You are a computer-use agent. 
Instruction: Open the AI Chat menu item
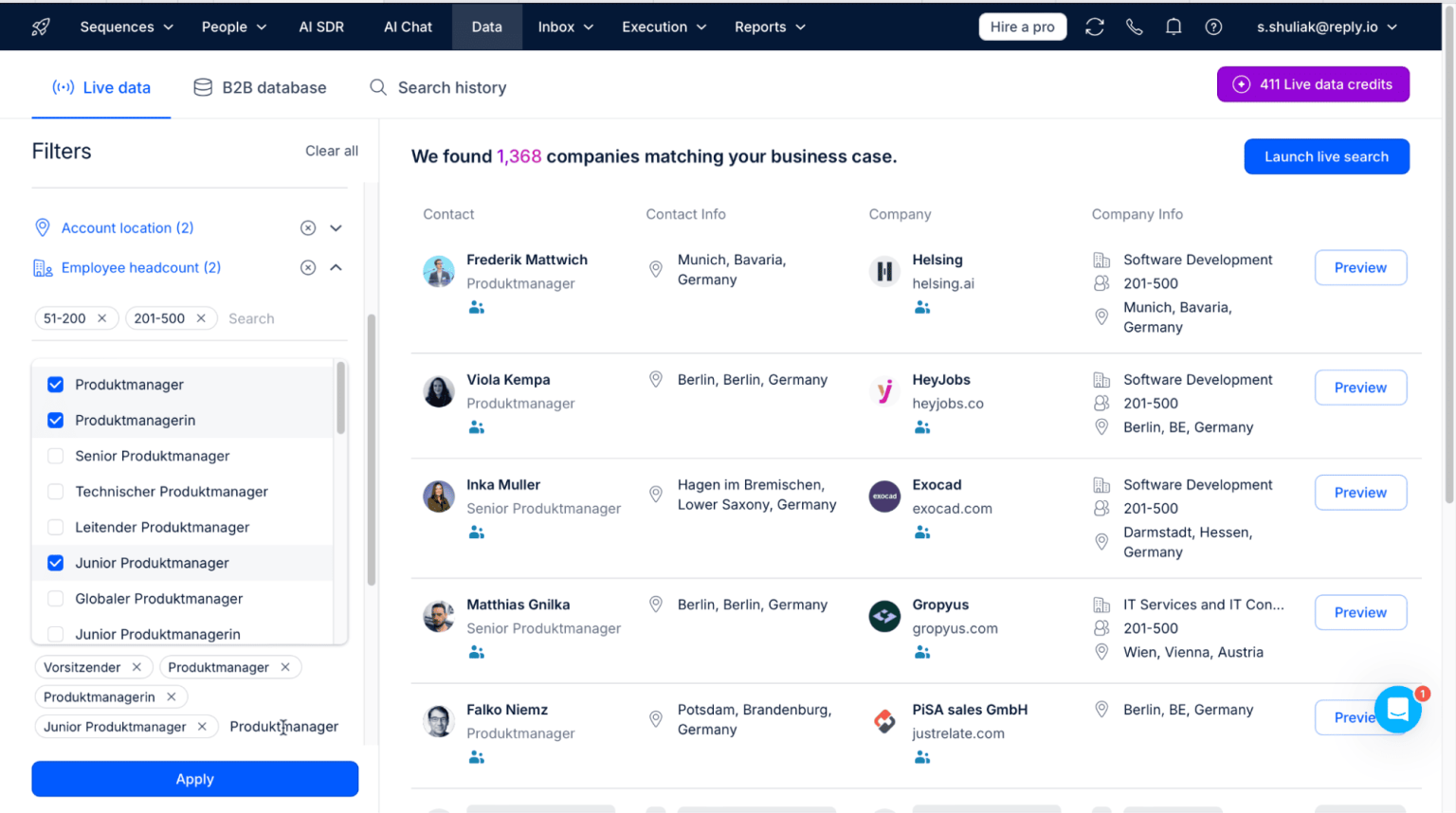(408, 27)
